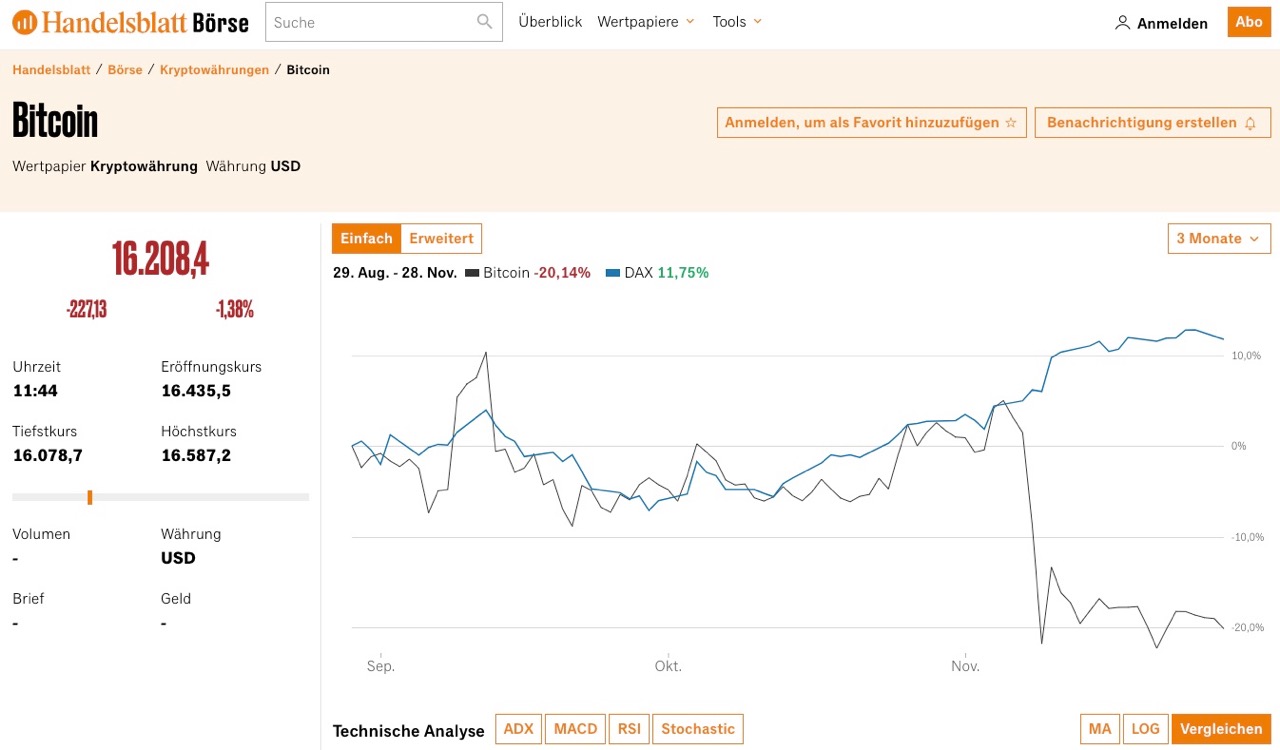Click the Eröffnungskurs value 16.435,5
This screenshot has width=1280, height=750.
click(196, 391)
